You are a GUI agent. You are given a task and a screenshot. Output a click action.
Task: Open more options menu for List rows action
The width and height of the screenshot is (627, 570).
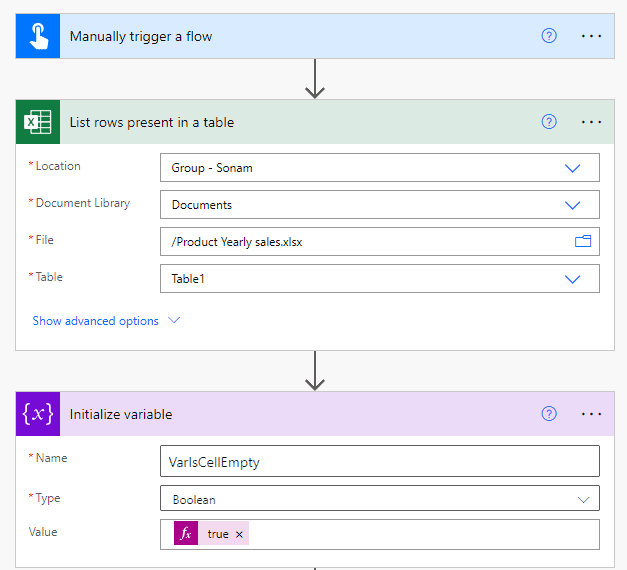coord(591,122)
